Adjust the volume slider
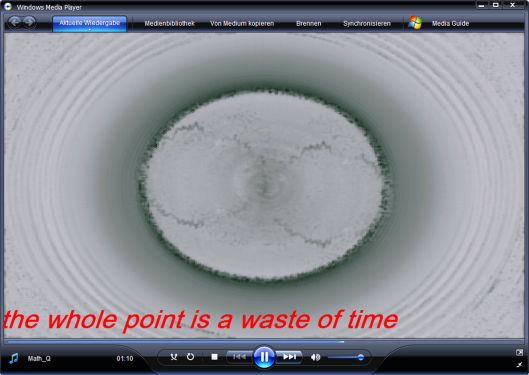This screenshot has width=529, height=375. click(x=345, y=357)
